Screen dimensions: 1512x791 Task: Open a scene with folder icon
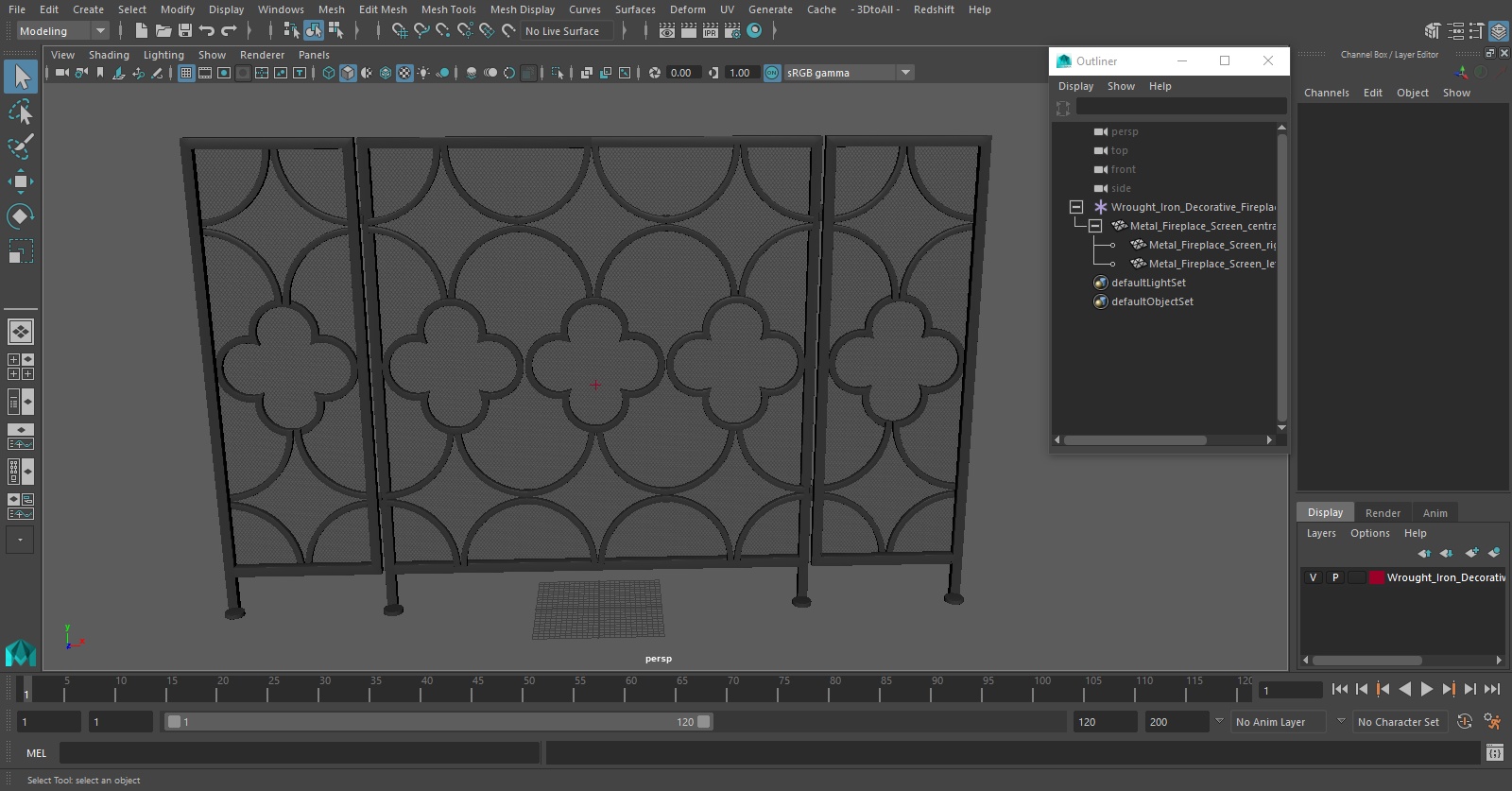(163, 31)
